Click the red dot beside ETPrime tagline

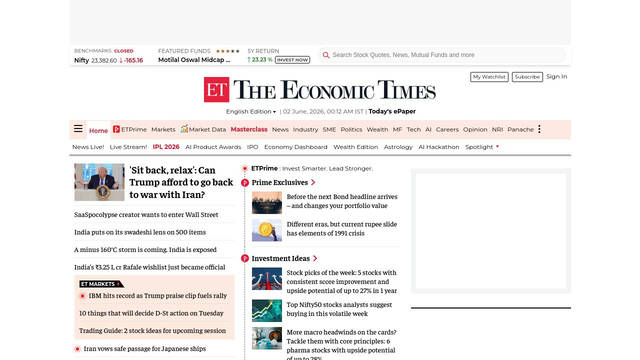[245, 168]
